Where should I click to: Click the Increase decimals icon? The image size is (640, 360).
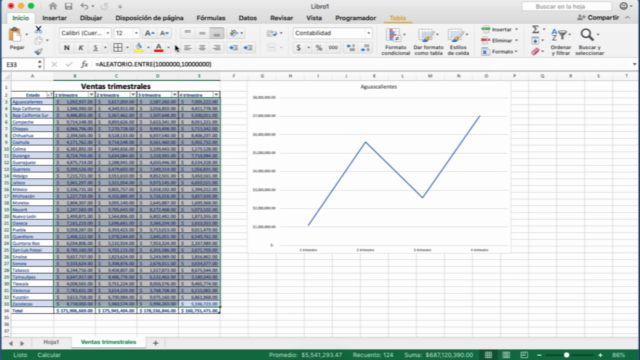pyautogui.click(x=351, y=48)
